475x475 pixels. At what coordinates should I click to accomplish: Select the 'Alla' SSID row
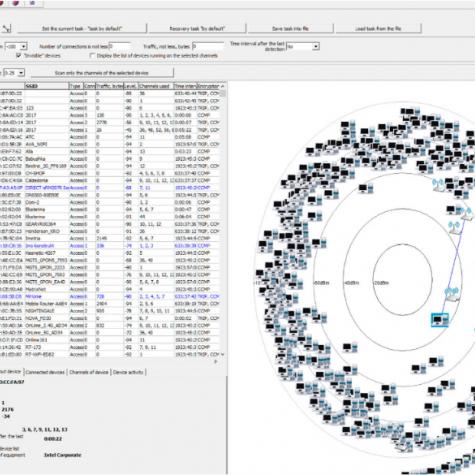point(110,151)
